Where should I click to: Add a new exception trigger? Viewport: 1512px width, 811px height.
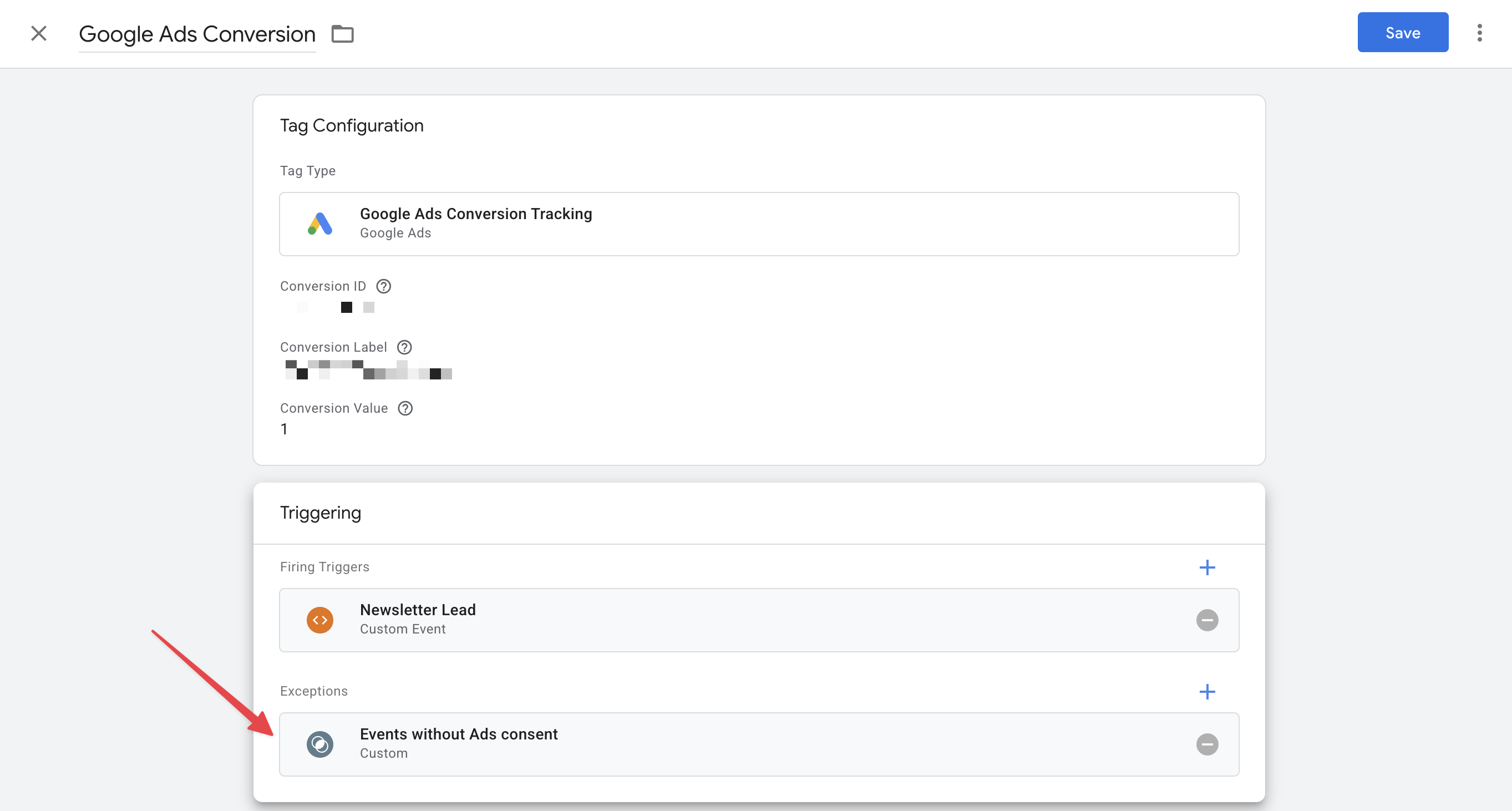tap(1207, 691)
